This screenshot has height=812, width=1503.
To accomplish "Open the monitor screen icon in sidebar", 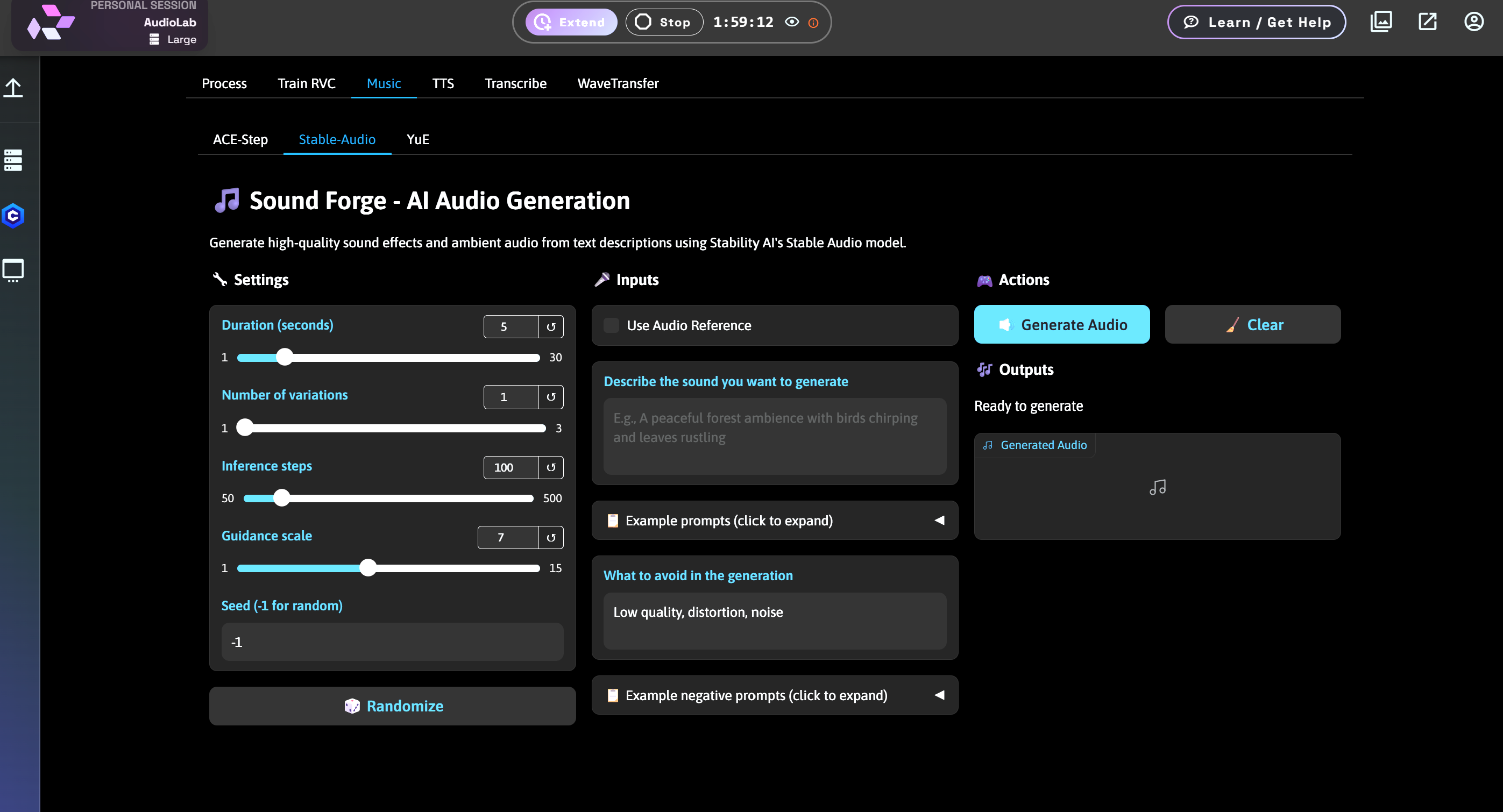I will (13, 270).
